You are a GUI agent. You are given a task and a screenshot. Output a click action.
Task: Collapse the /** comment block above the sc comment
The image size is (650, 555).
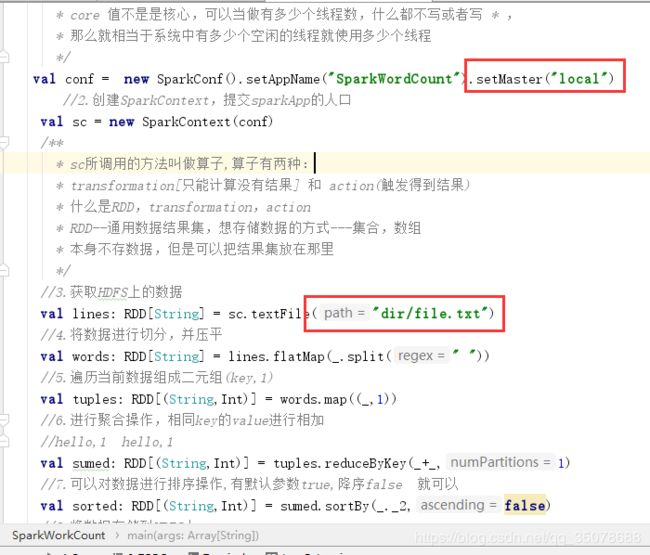click(4, 143)
